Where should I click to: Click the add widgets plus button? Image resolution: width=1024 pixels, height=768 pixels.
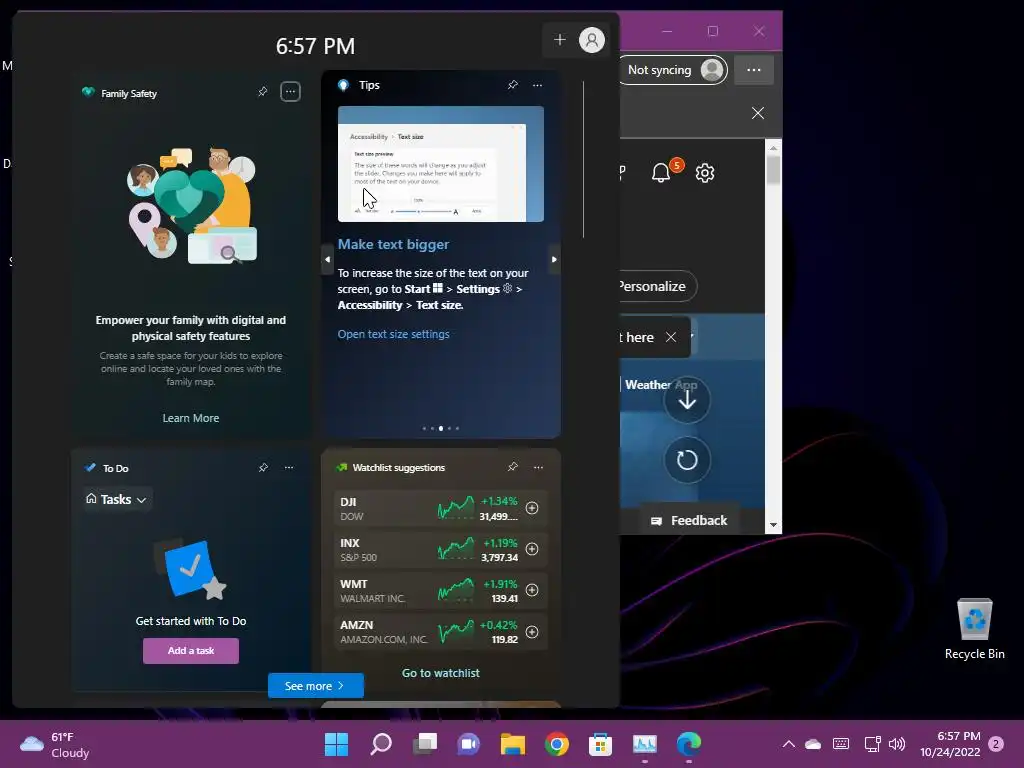[560, 40]
